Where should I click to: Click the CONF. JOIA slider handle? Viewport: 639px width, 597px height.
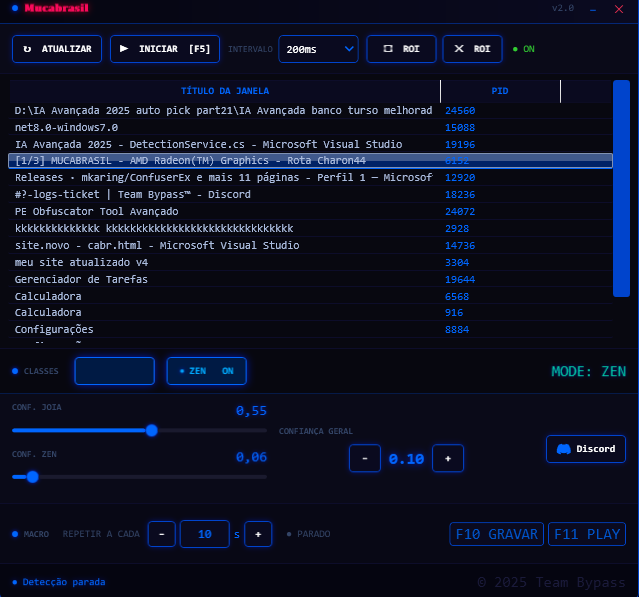pyautogui.click(x=152, y=430)
